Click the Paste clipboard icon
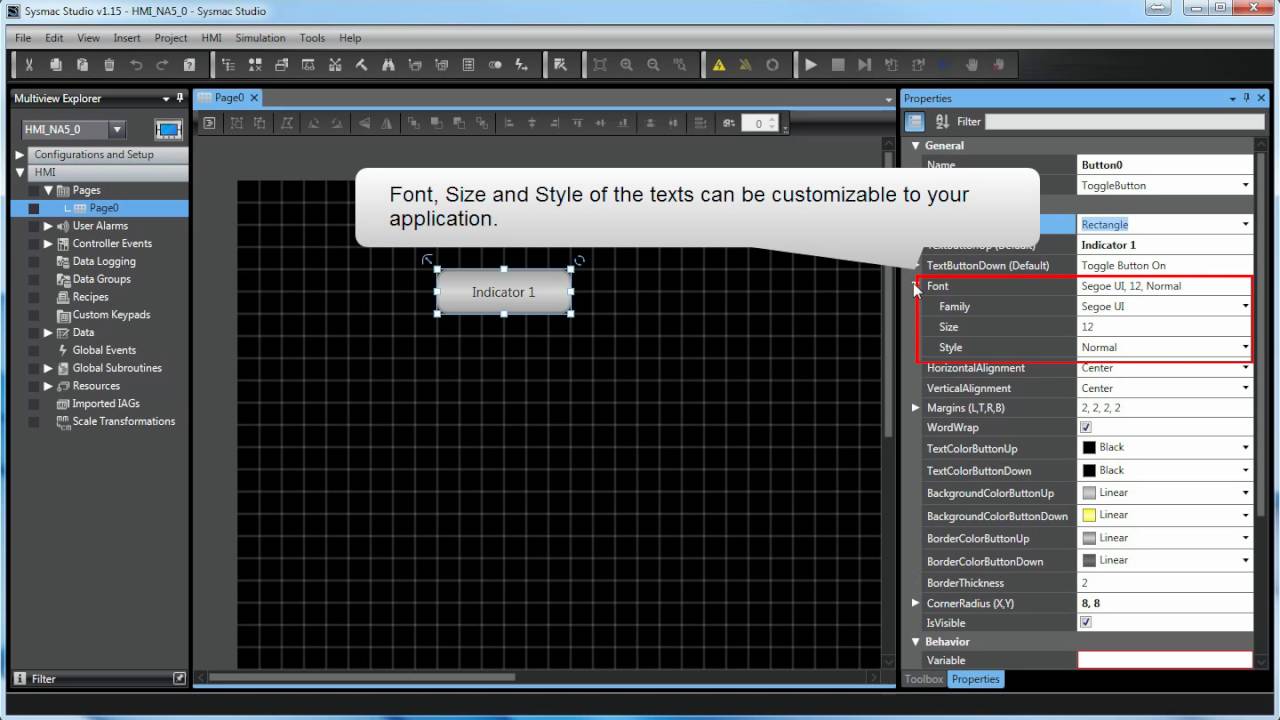 tap(82, 65)
